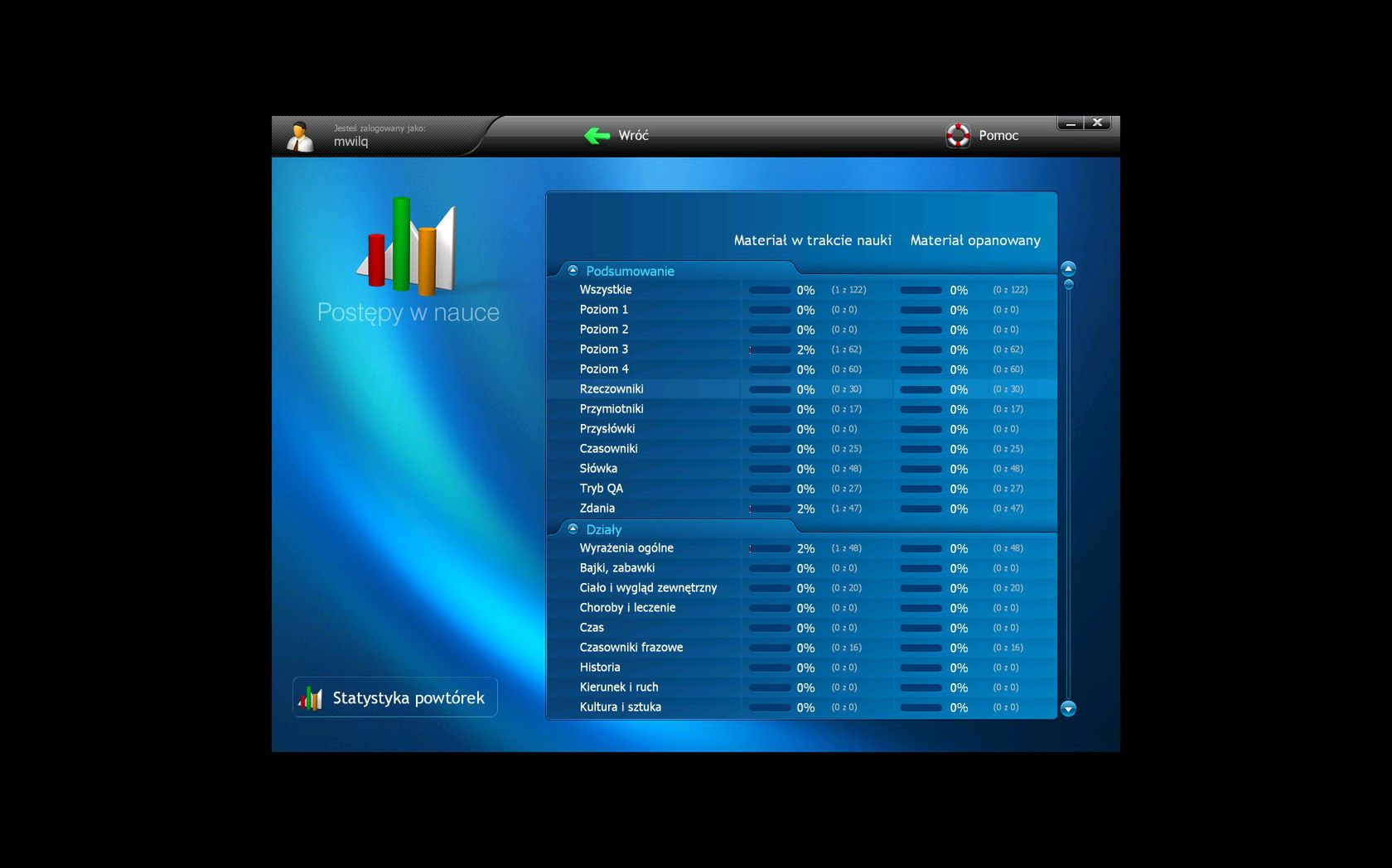Click the logged-in user avatar icon
1392x868 pixels.
click(300, 137)
